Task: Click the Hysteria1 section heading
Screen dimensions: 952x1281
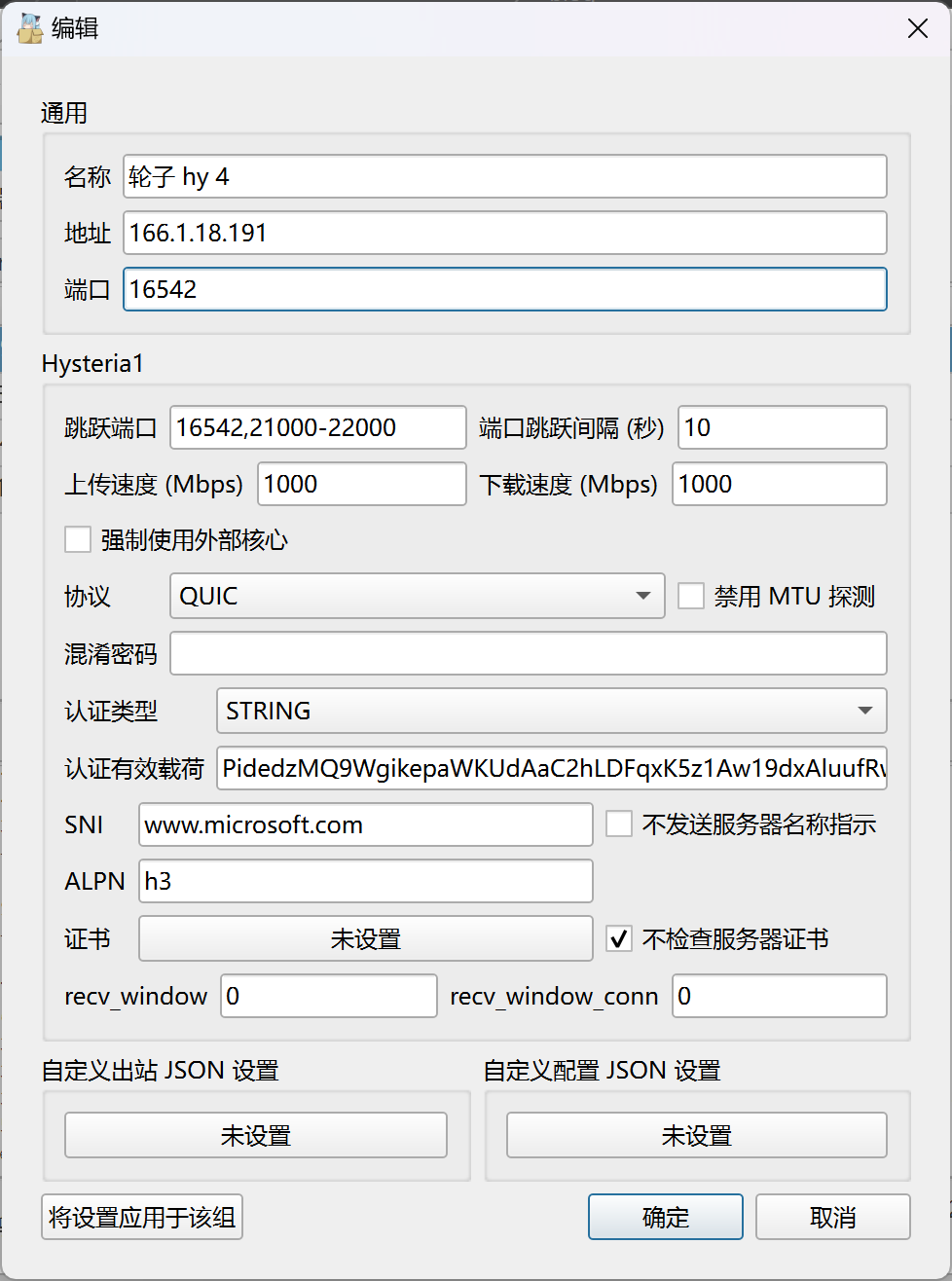Action: (92, 364)
